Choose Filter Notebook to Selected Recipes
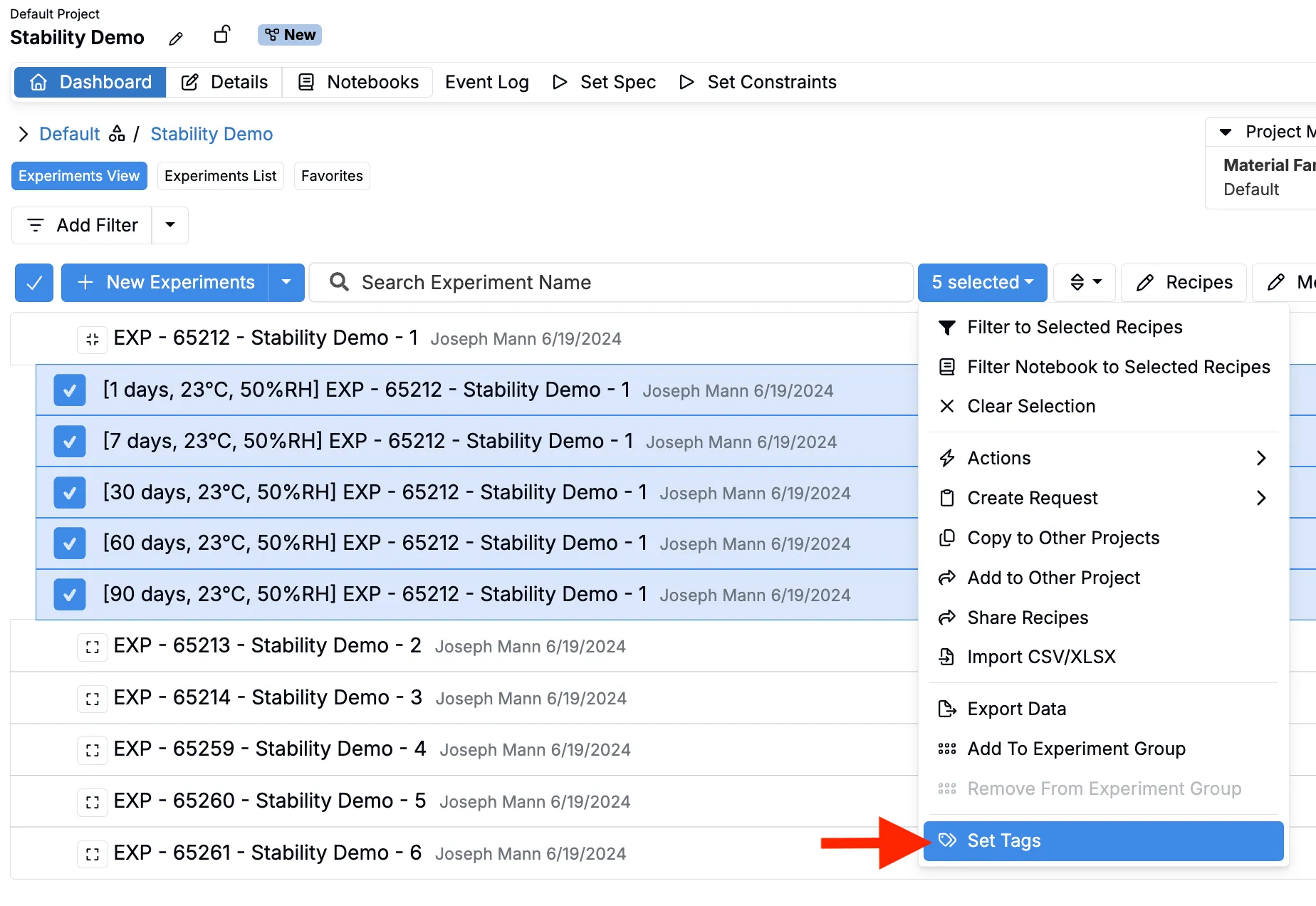Image resolution: width=1316 pixels, height=906 pixels. tap(1103, 367)
